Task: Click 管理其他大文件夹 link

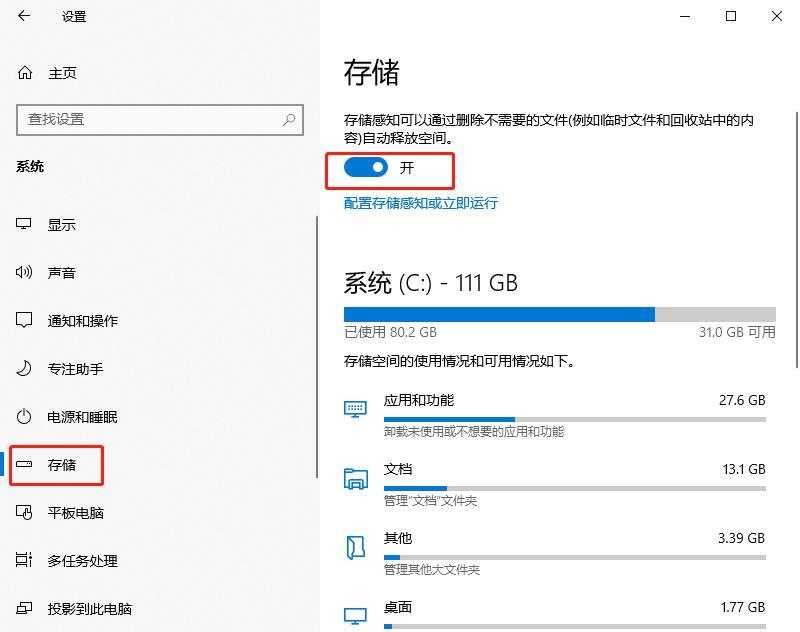Action: [431, 569]
